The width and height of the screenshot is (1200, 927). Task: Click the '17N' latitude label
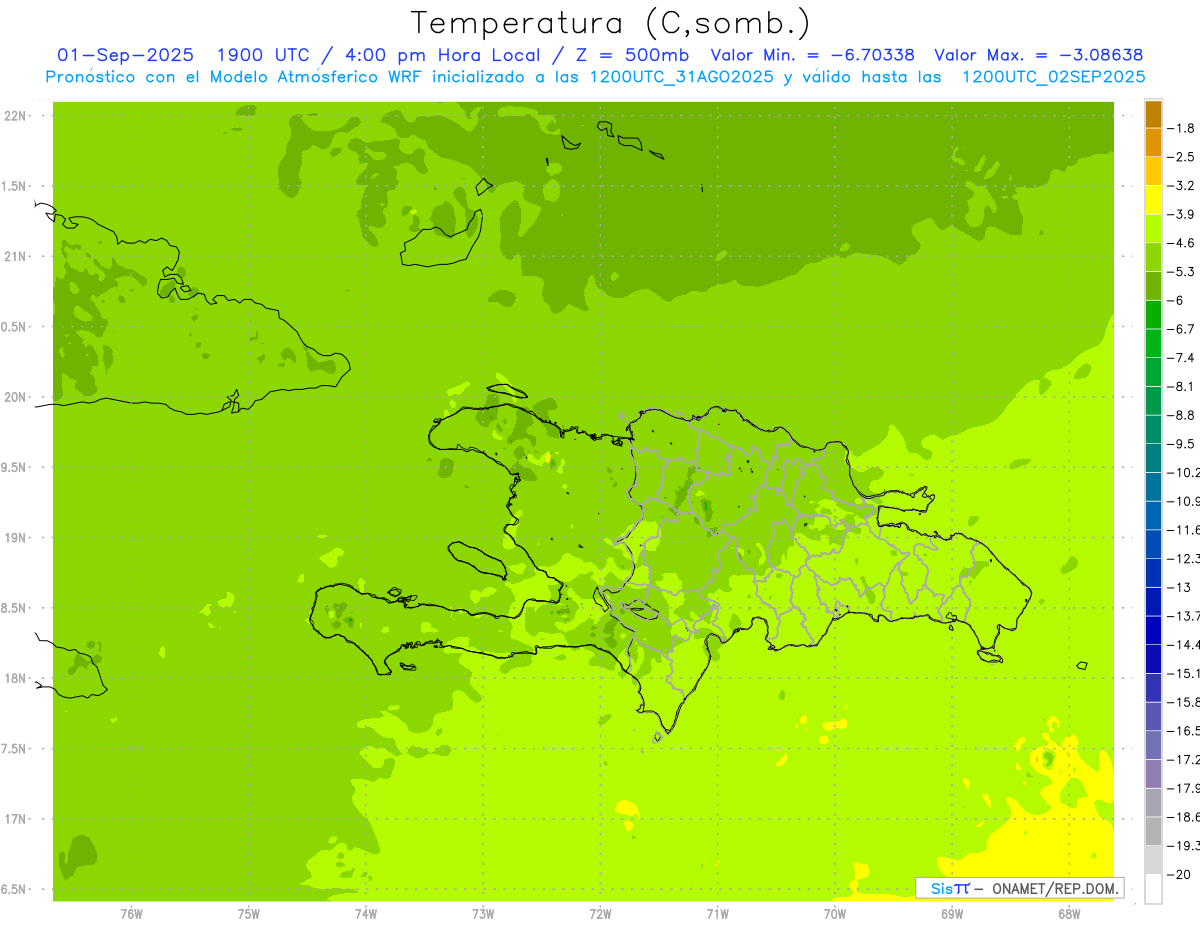pos(16,820)
